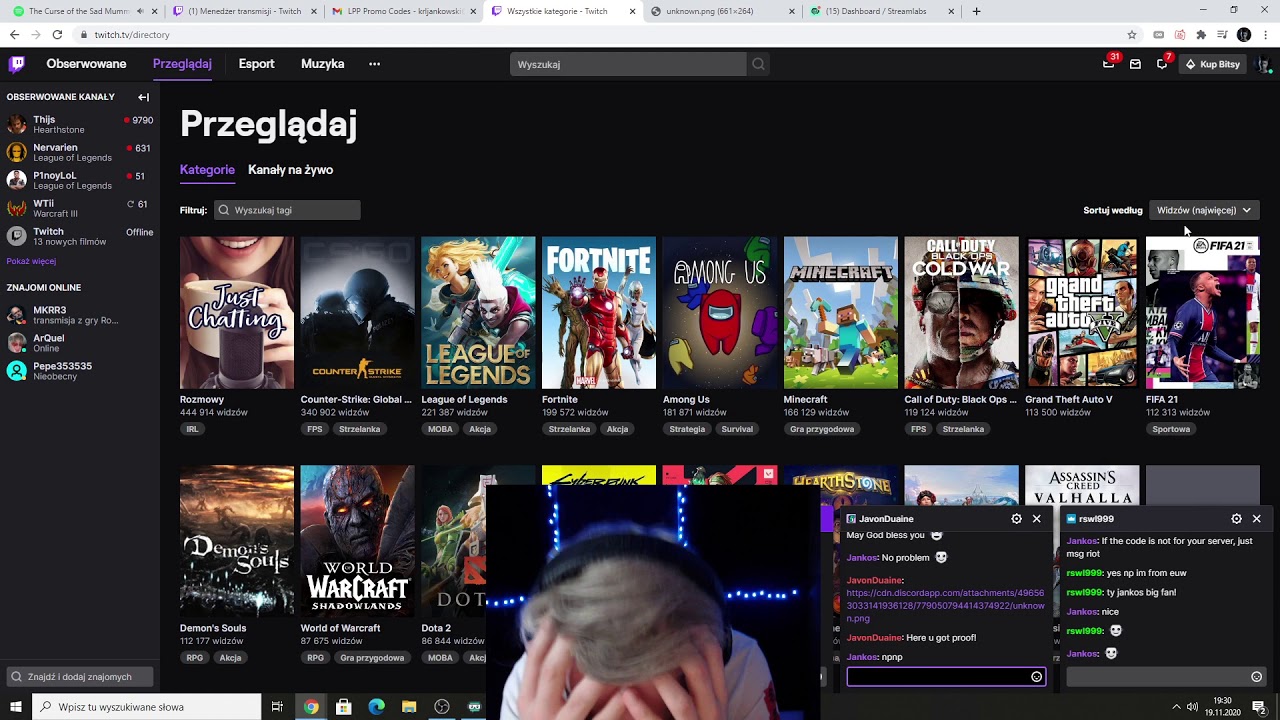Open the Fortnite category thumbnail
Screen dimensions: 1280x720
pyautogui.click(x=599, y=313)
